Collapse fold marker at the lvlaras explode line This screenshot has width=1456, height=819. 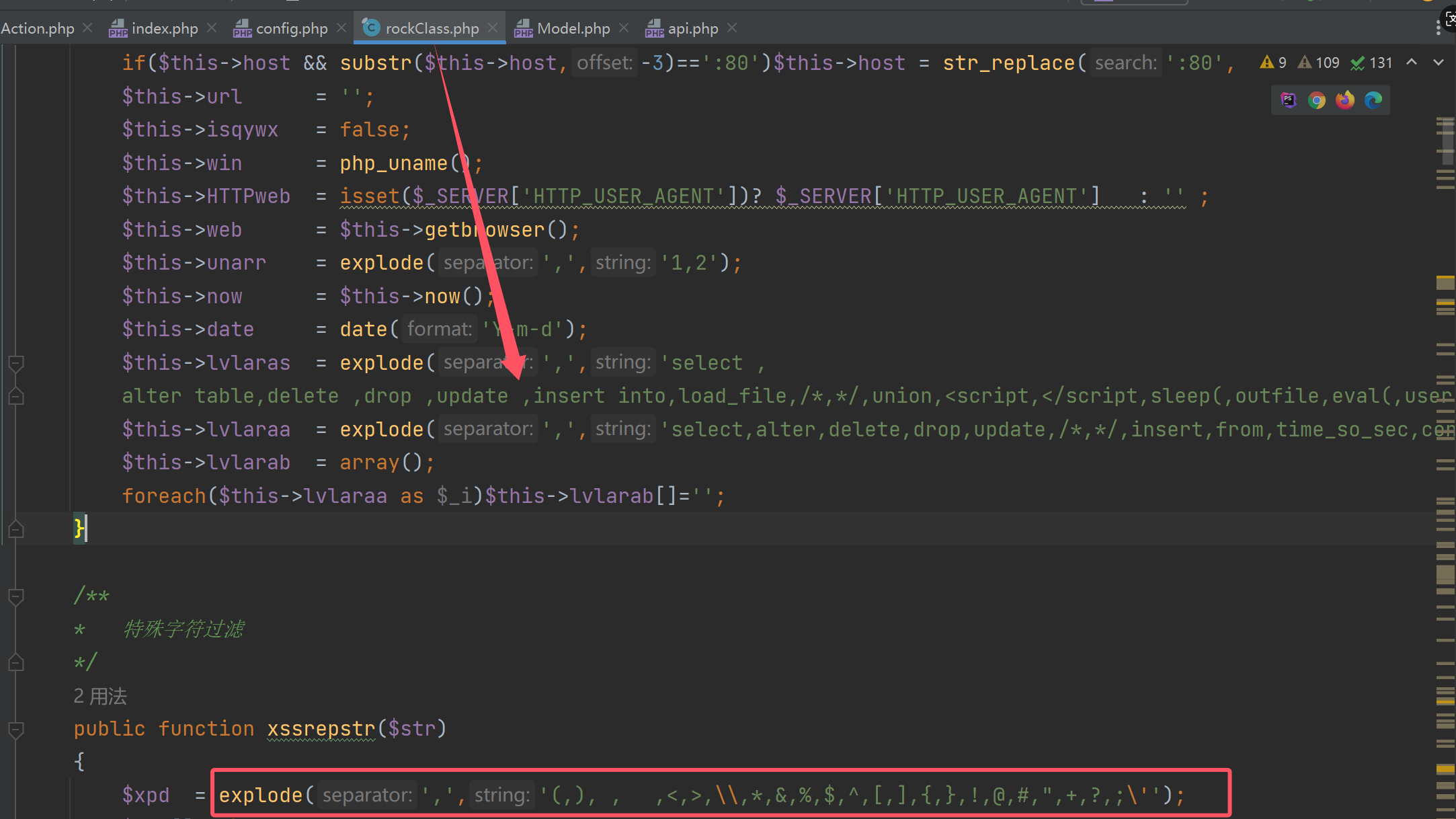coord(16,363)
